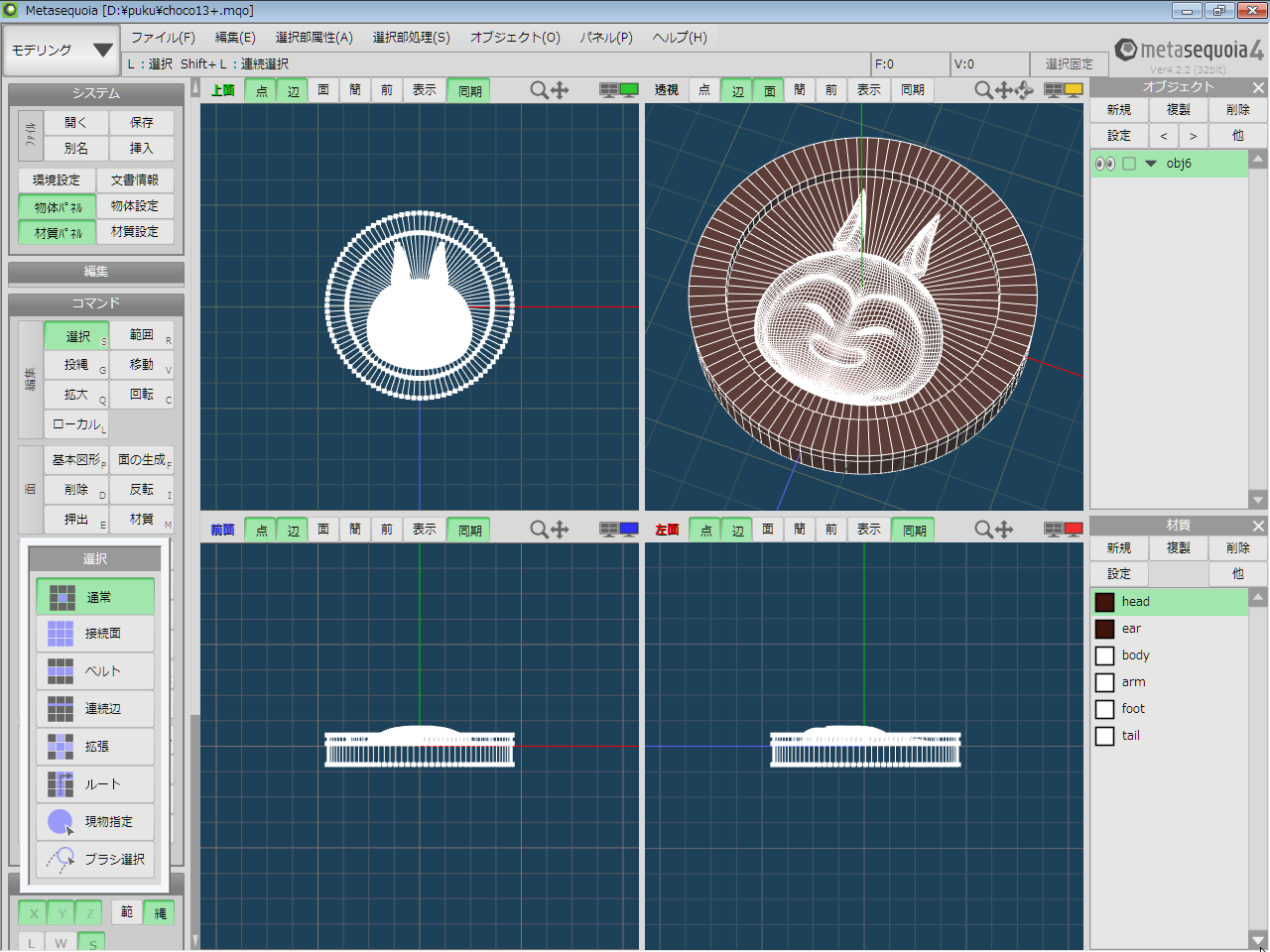The height and width of the screenshot is (952, 1270).
Task: Click the rotate view icon in the 透視 view
Action: pos(1025,90)
